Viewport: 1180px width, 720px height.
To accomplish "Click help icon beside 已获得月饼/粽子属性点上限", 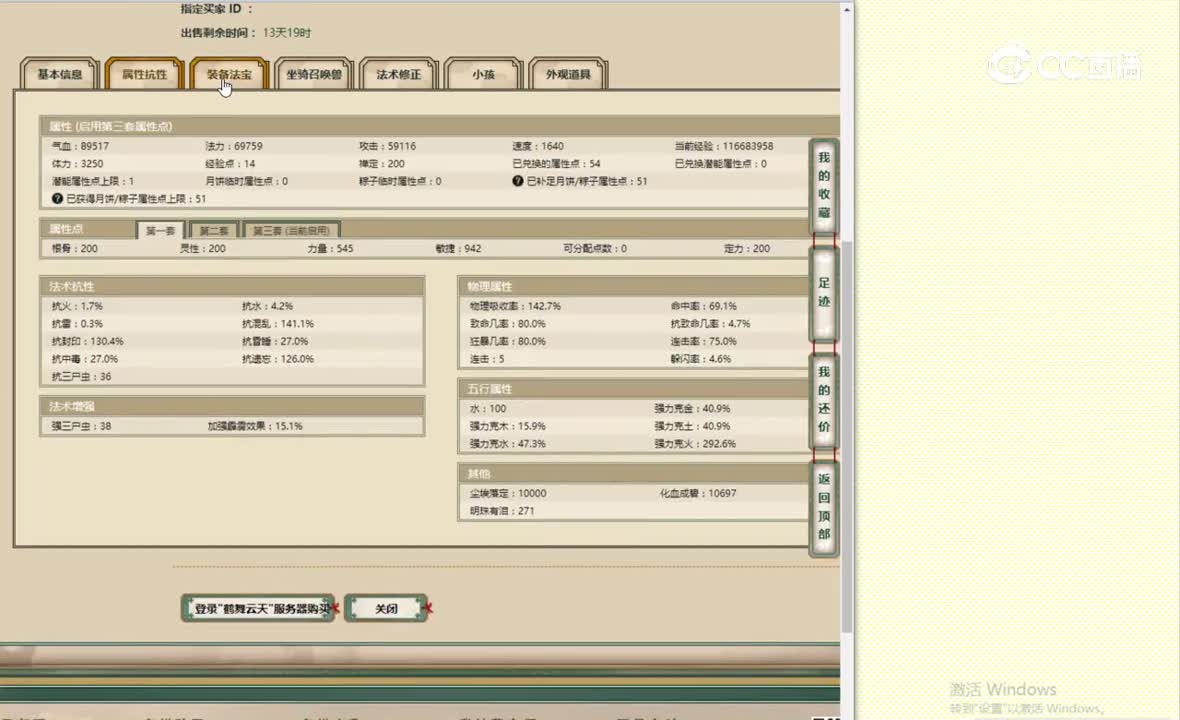I will click(x=57, y=199).
